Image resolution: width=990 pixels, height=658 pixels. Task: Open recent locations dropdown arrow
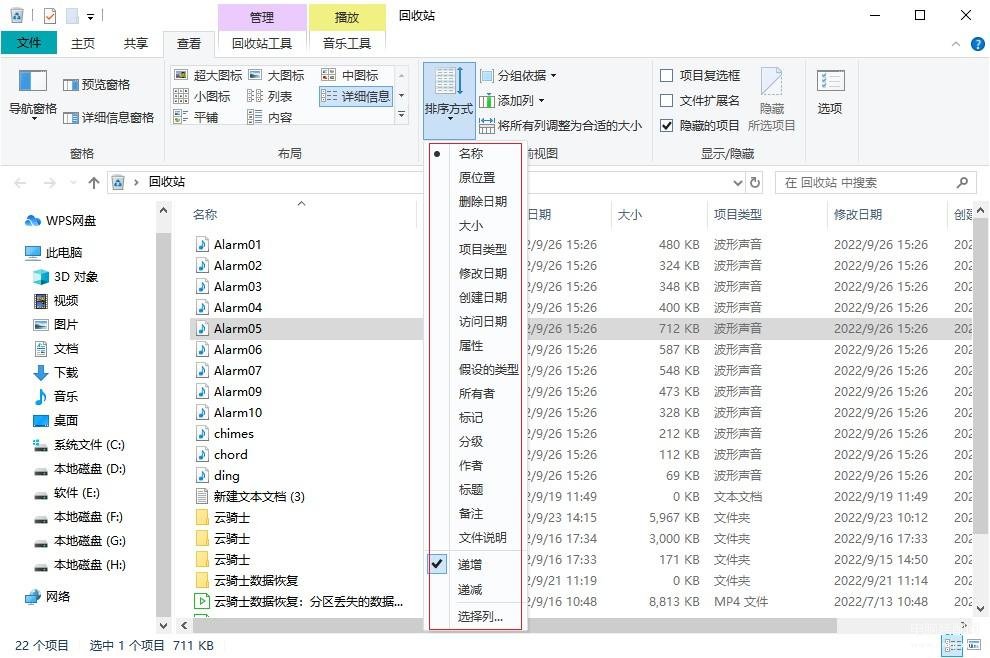pos(73,183)
